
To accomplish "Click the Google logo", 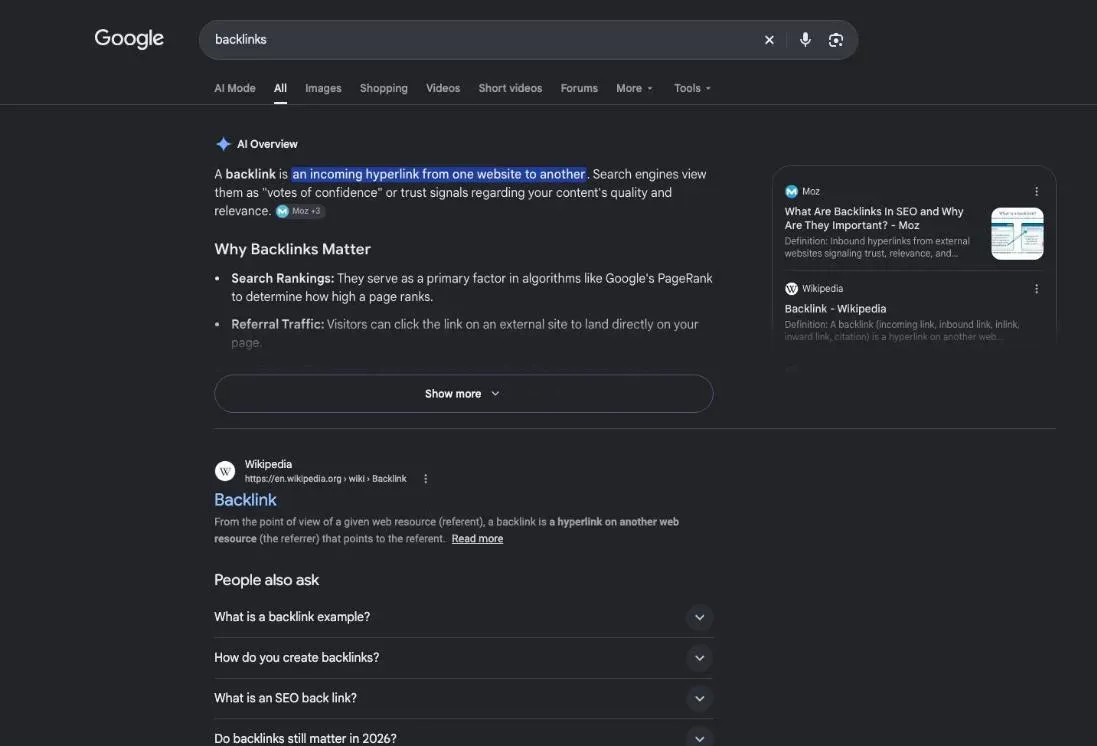I will tap(129, 38).
